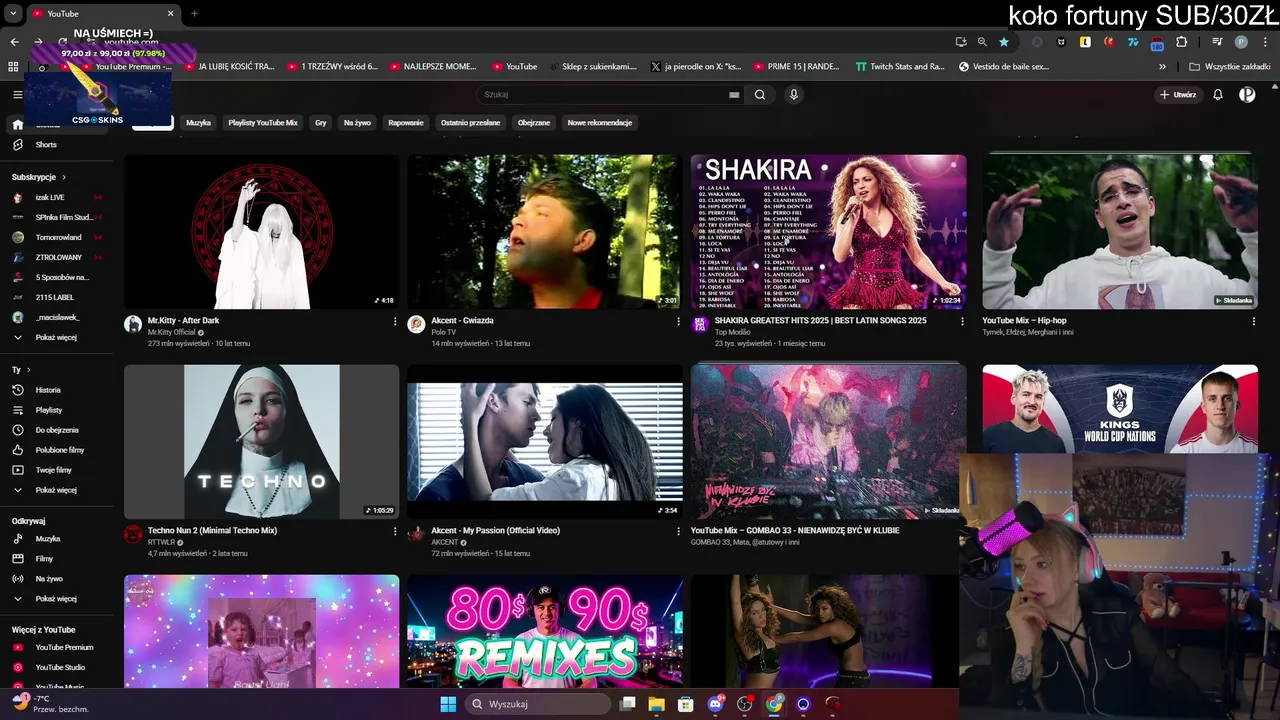Open the YouTube account avatar menu
This screenshot has height=720, width=1280.
pos(1247,95)
